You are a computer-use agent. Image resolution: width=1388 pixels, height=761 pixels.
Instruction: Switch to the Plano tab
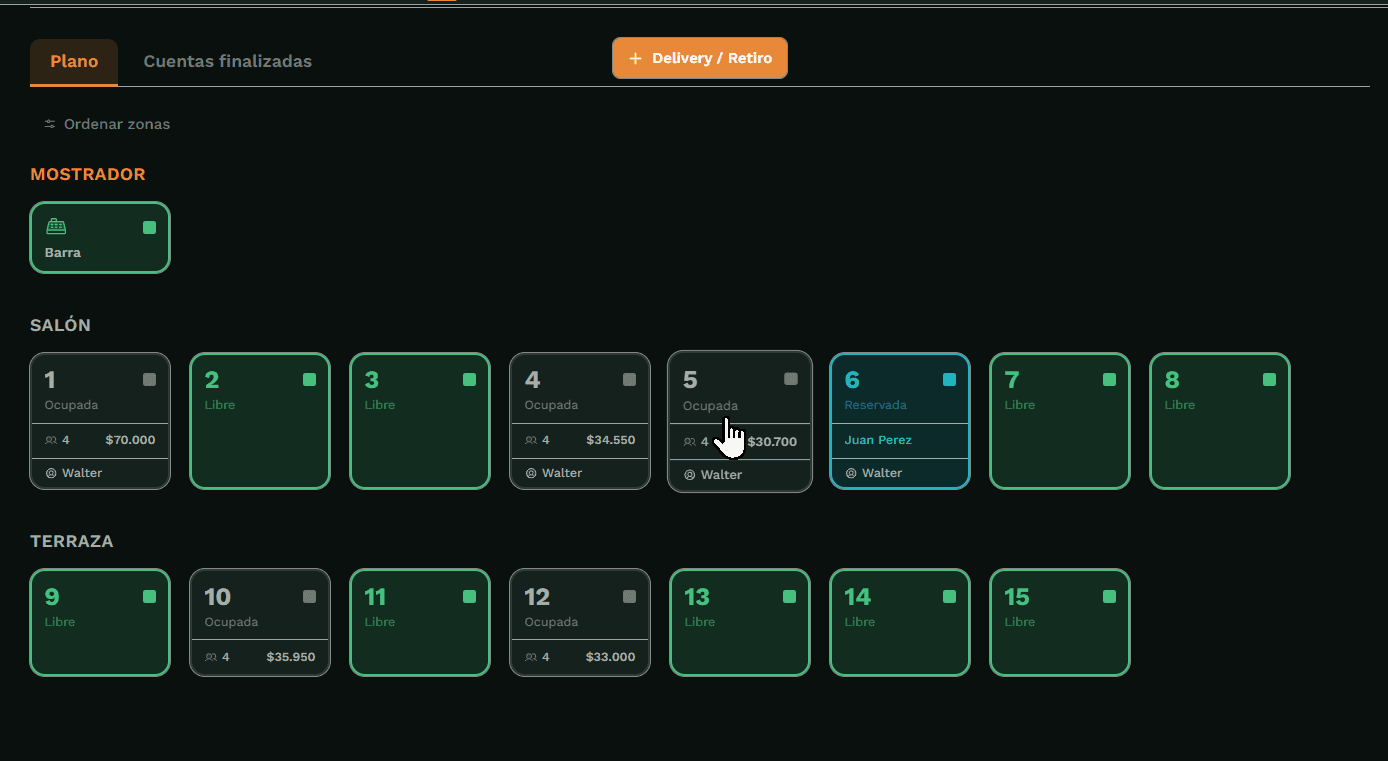(74, 62)
